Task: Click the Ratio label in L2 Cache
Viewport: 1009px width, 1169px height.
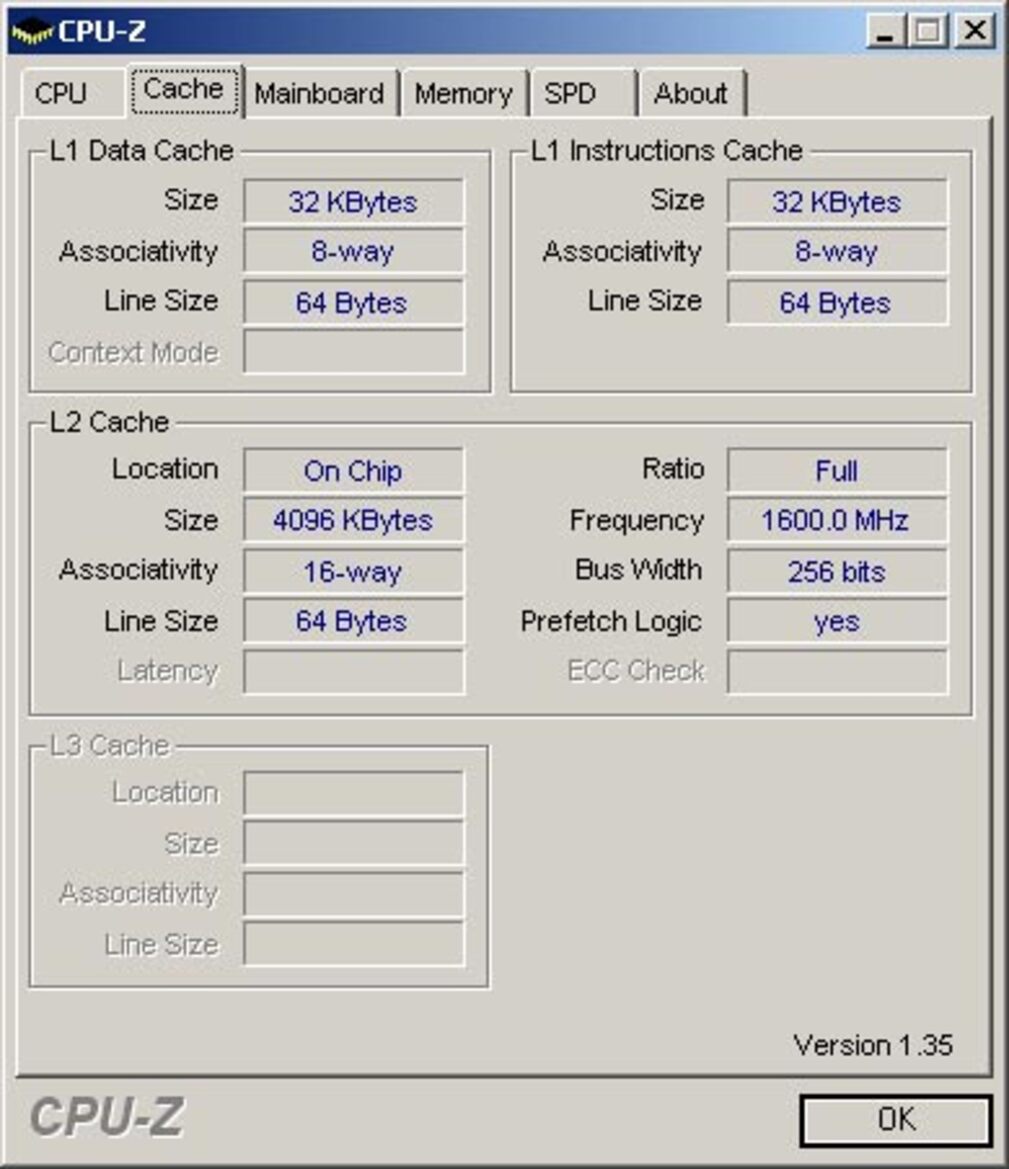Action: [x=673, y=469]
